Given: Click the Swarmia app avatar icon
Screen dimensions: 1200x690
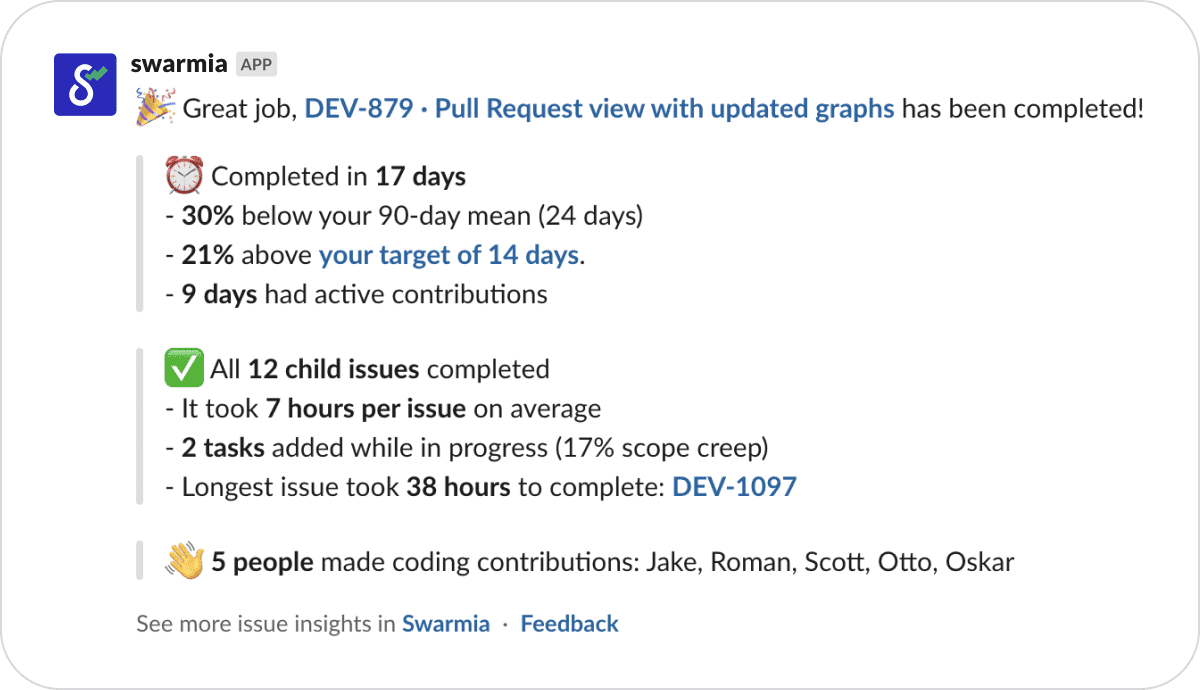Looking at the screenshot, I should 85,84.
